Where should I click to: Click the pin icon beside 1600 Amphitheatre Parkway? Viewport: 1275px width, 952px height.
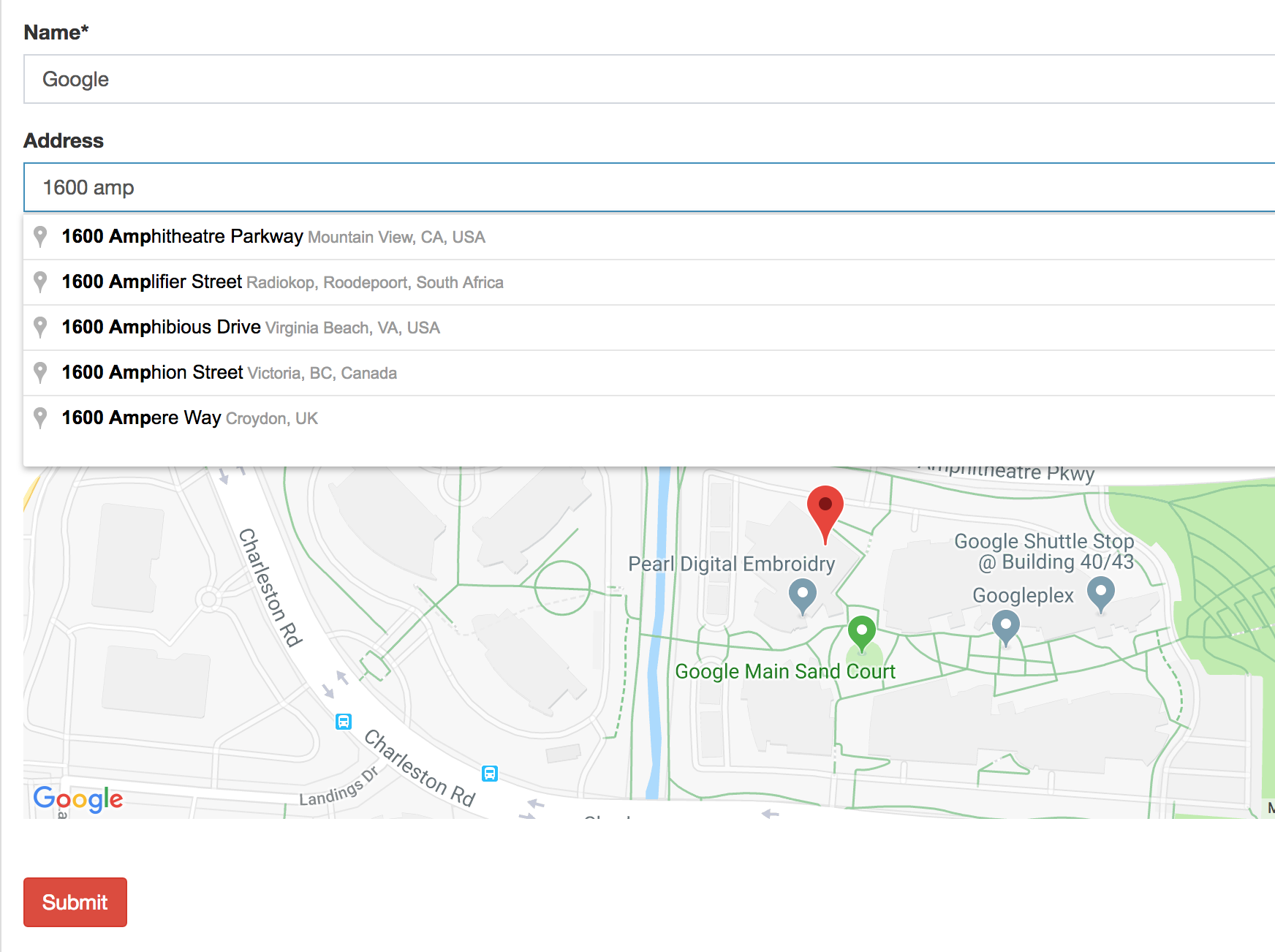tap(40, 237)
